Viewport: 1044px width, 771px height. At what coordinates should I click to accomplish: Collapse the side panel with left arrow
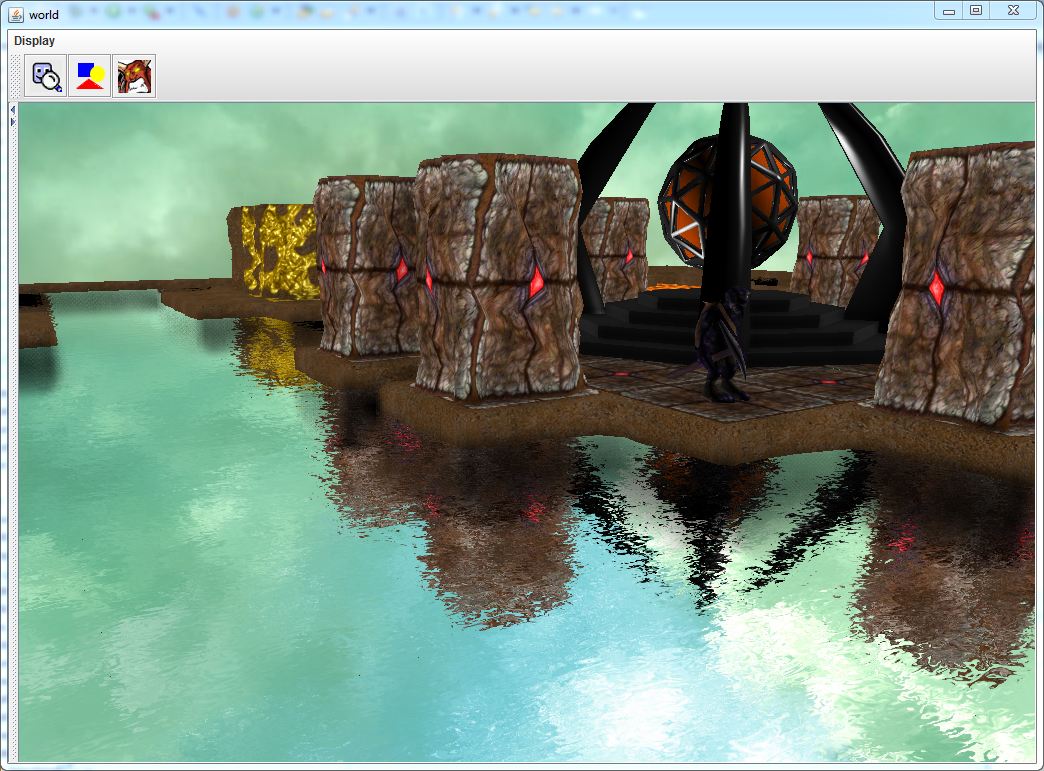tap(12, 109)
